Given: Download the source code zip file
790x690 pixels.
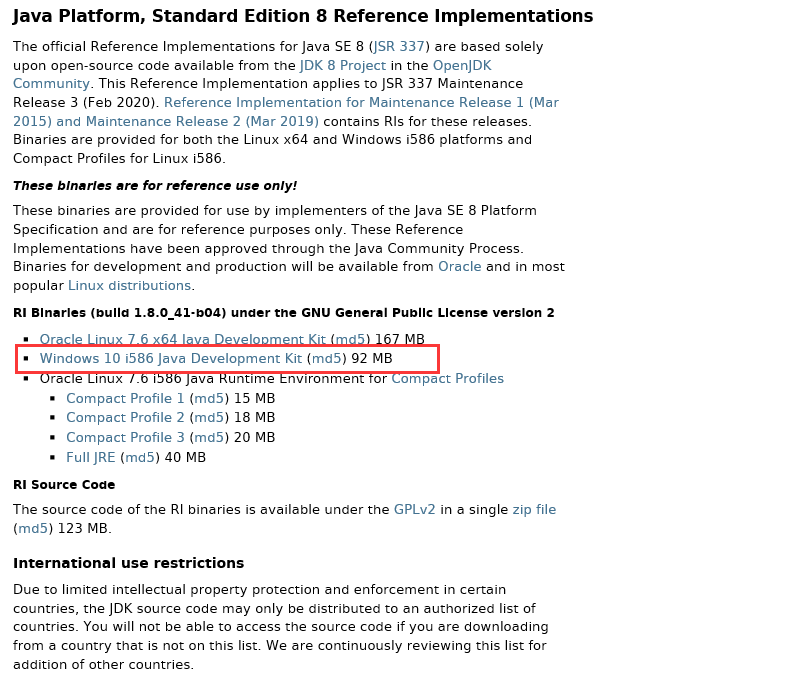Looking at the screenshot, I should (x=534, y=510).
